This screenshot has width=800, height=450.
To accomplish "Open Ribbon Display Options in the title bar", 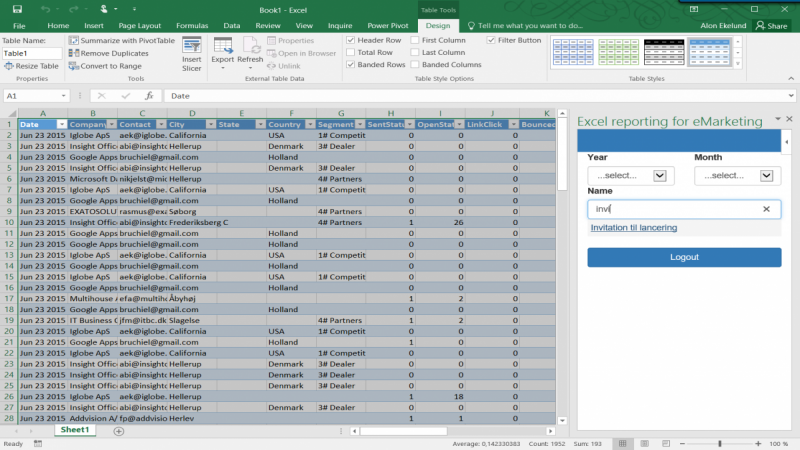I will coord(694,9).
